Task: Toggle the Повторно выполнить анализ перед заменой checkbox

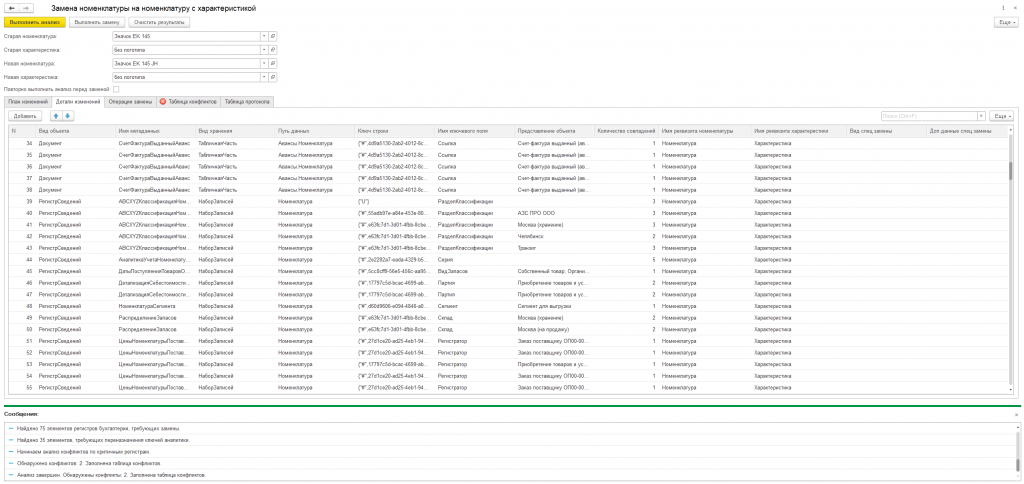Action: (116, 89)
